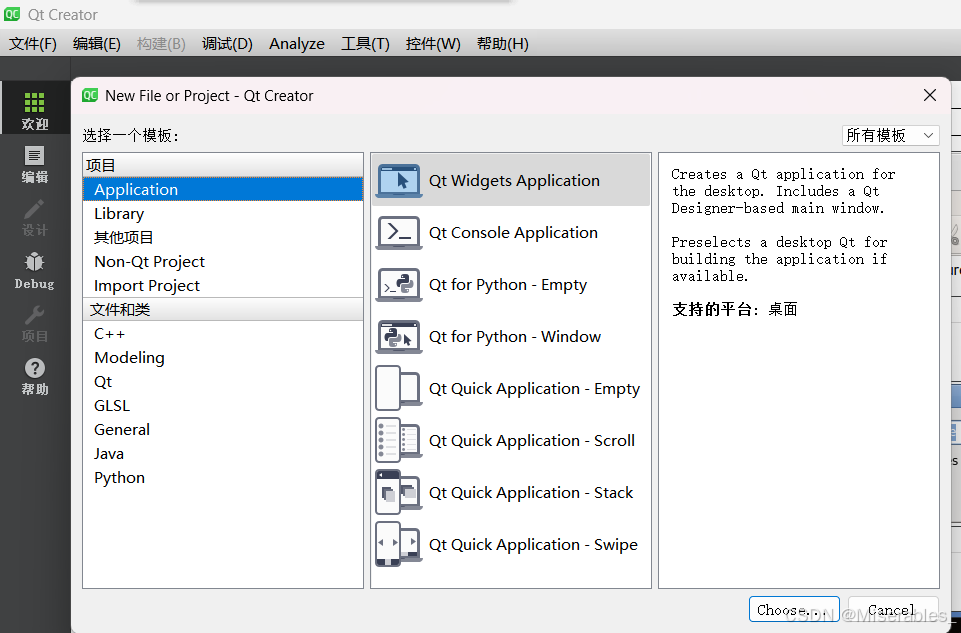Open the 编辑(E) menu
Viewport: 961px width, 633px height.
(x=96, y=44)
